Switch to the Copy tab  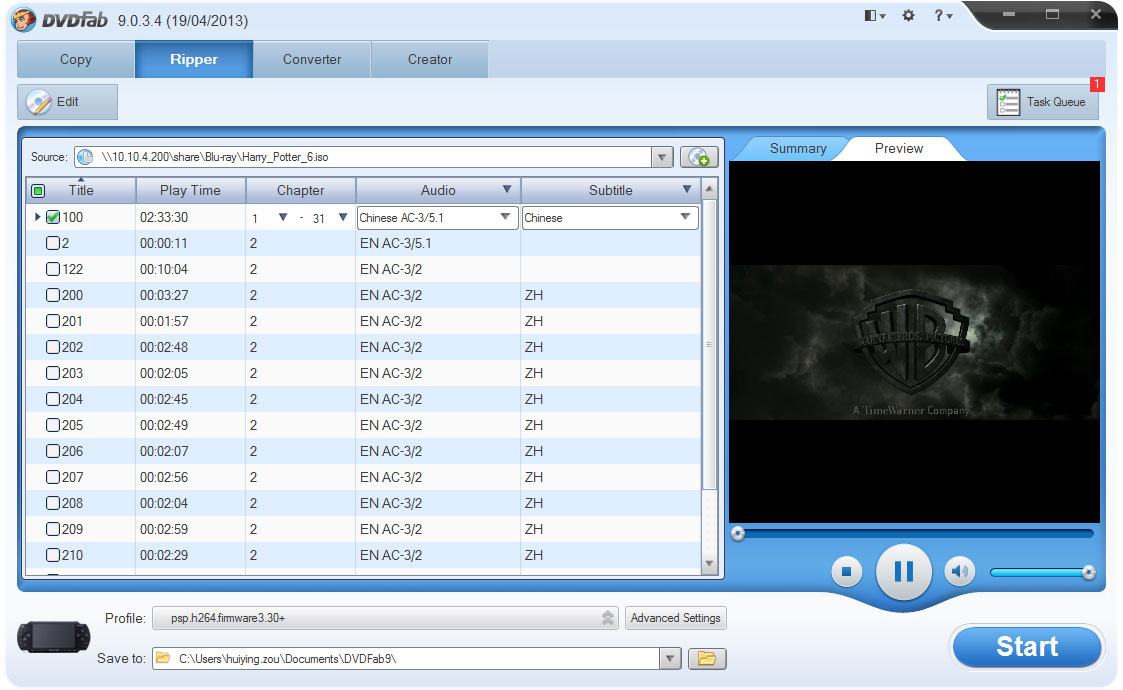pos(76,59)
